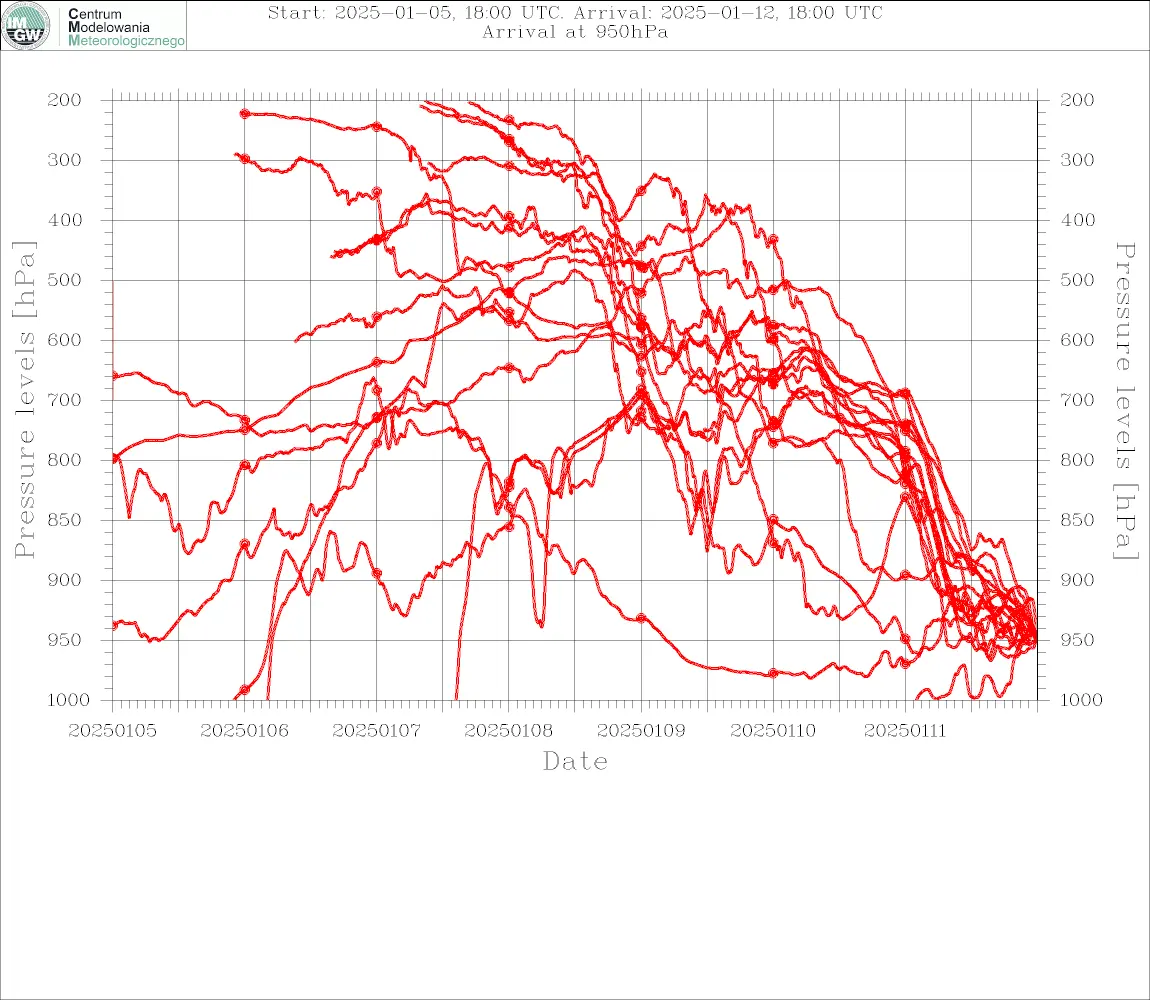
Task: Click the left axis value 400
Action: (65, 220)
